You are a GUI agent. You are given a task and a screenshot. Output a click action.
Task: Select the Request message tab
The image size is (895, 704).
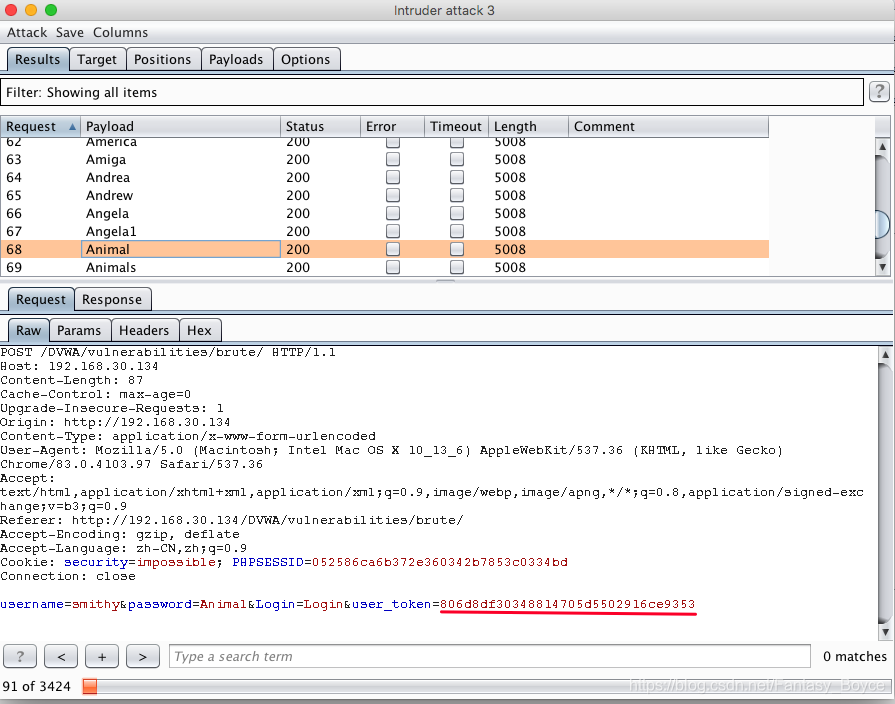(x=41, y=299)
